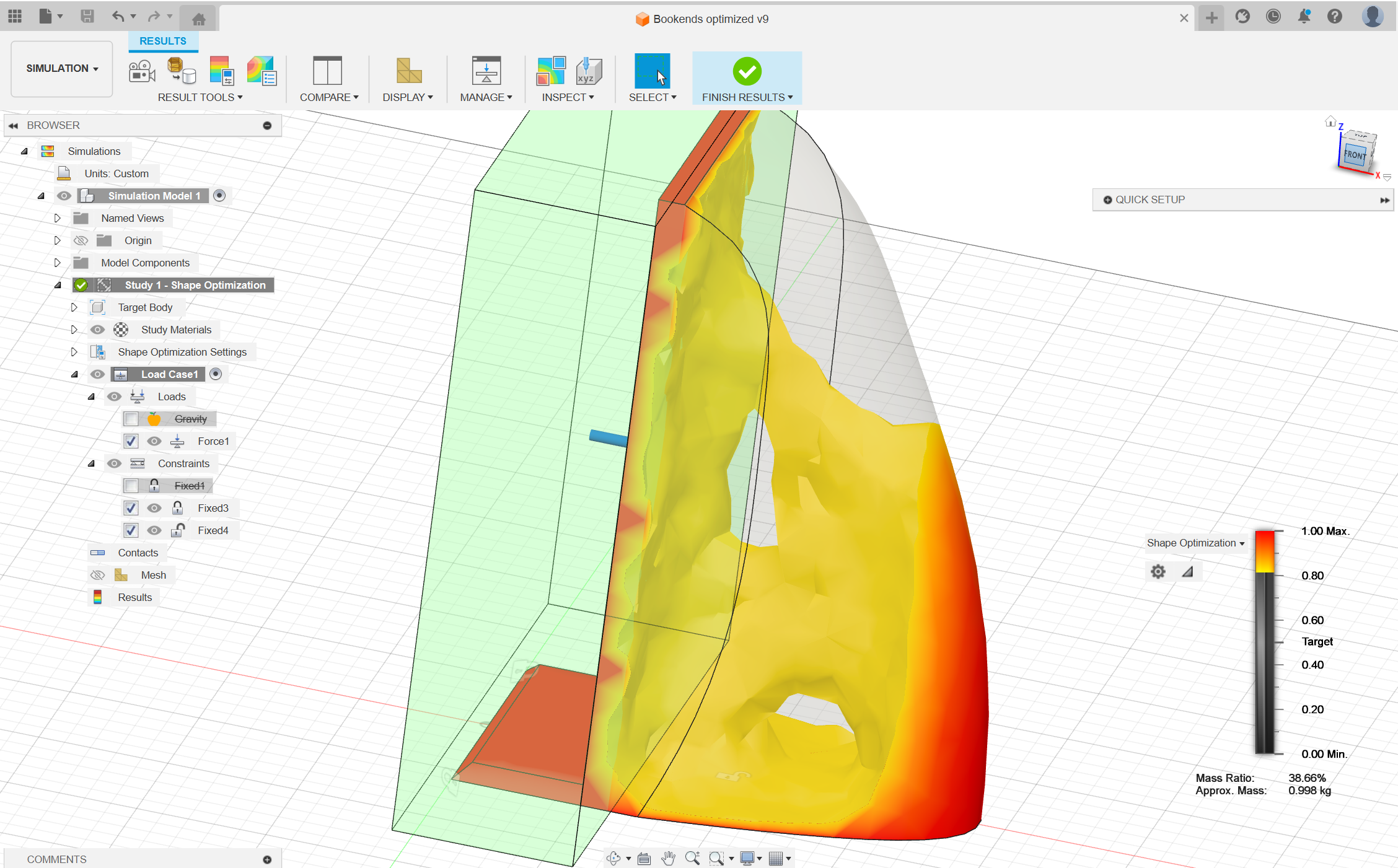Image resolution: width=1398 pixels, height=868 pixels.
Task: Uncheck the Force1 checkbox
Action: pos(131,441)
